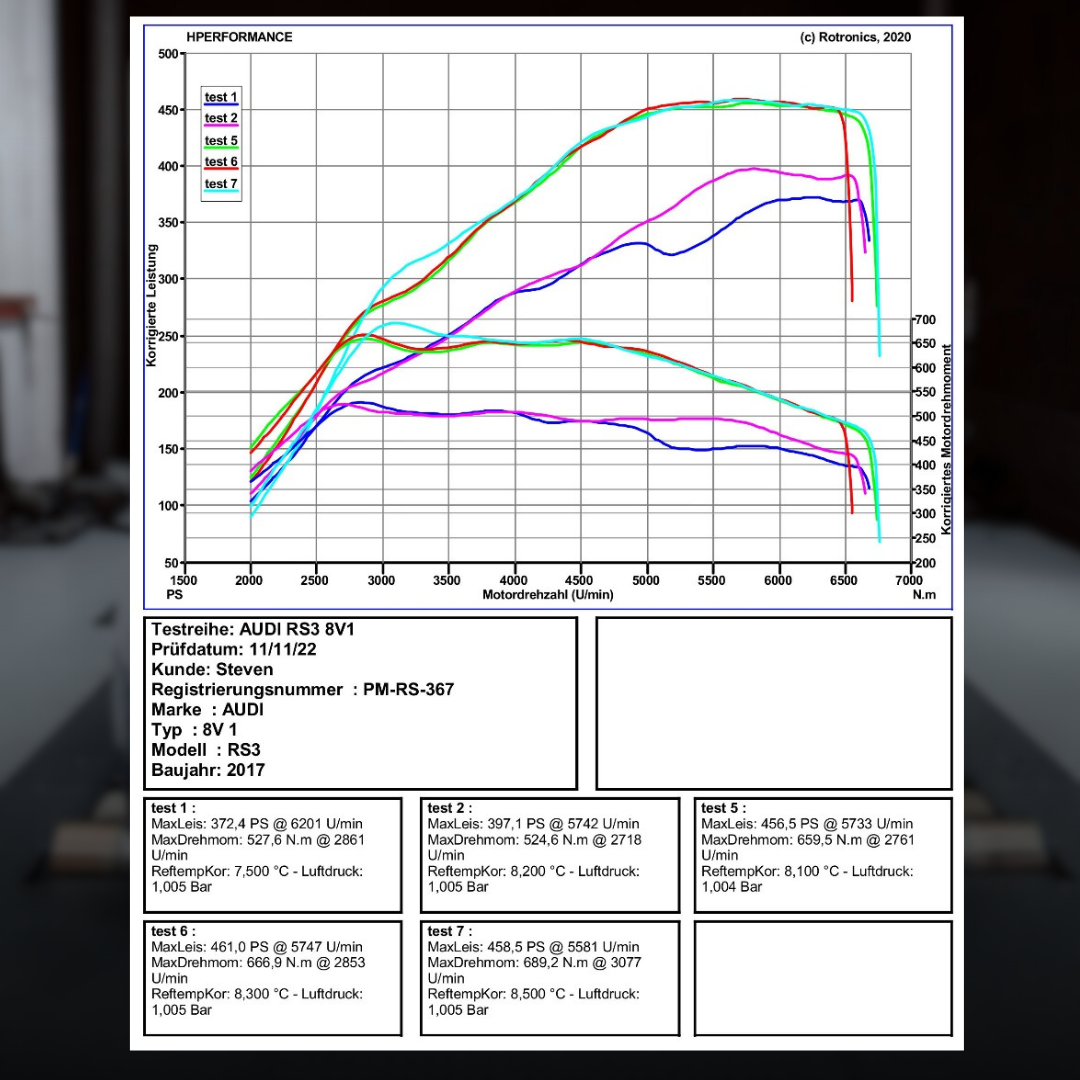Click the HPERFORMANCE chart title
Screen dimensions: 1080x1080
[x=239, y=37]
